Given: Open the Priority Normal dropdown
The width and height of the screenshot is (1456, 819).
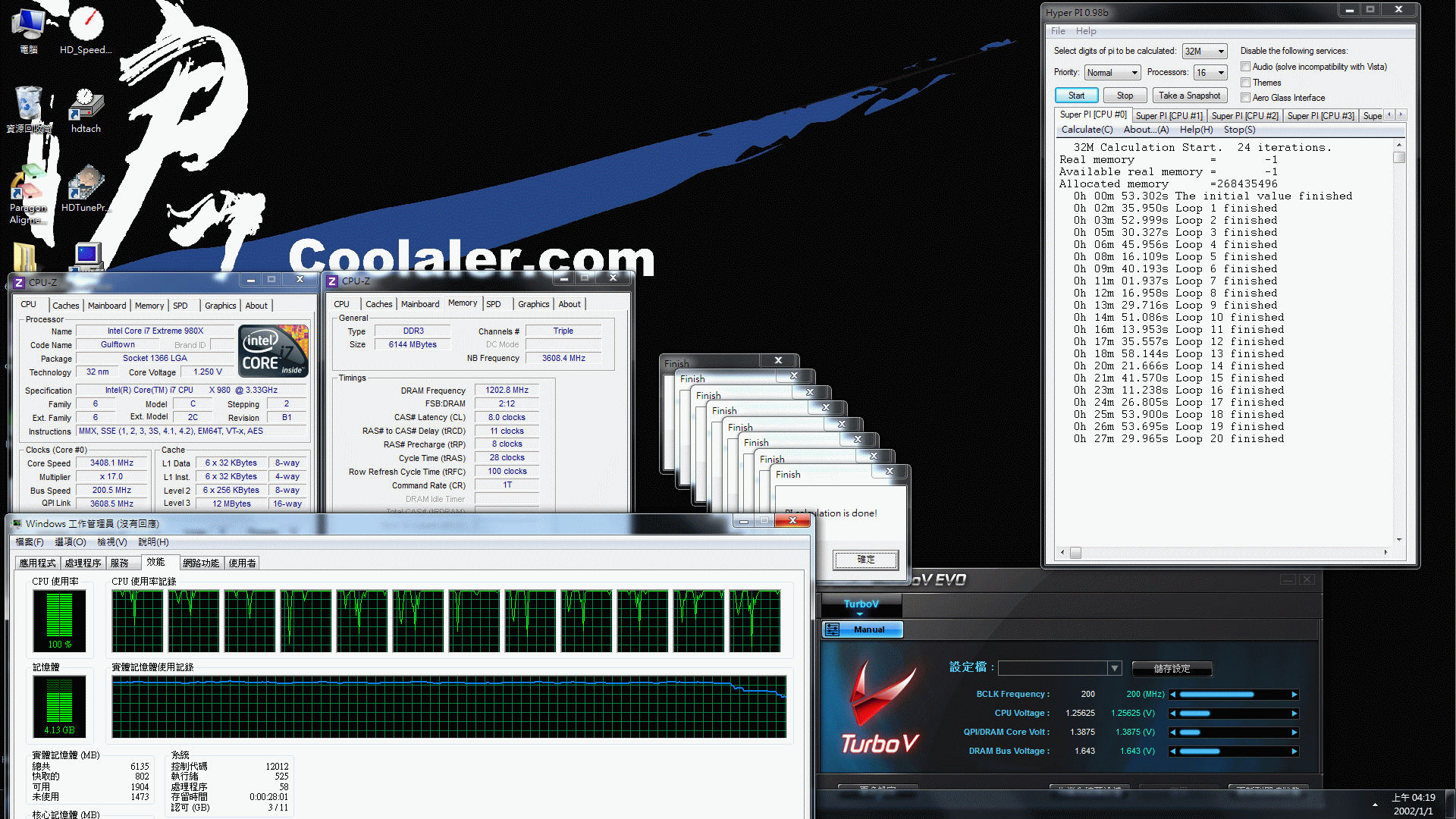Looking at the screenshot, I should coord(1112,73).
